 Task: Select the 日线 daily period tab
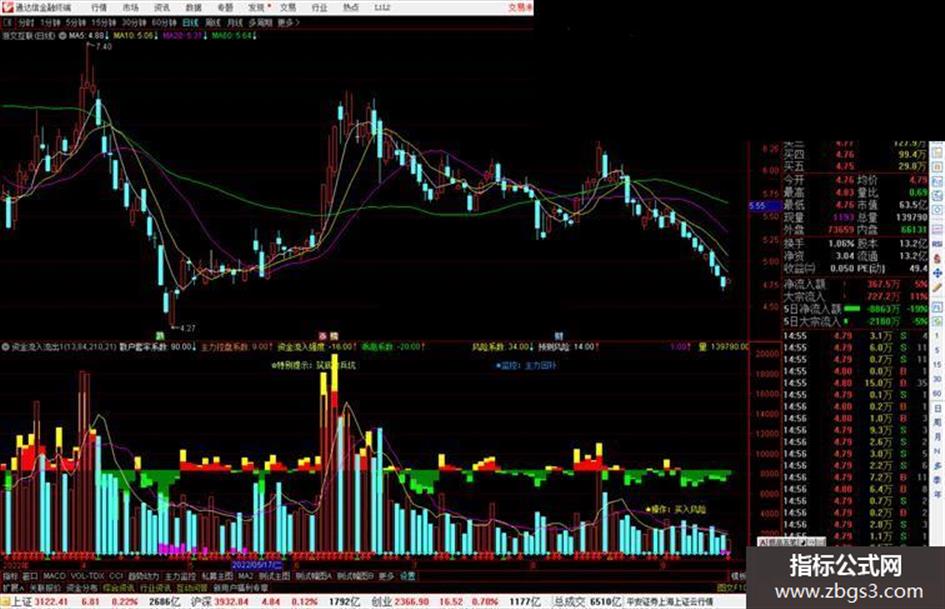[190, 22]
